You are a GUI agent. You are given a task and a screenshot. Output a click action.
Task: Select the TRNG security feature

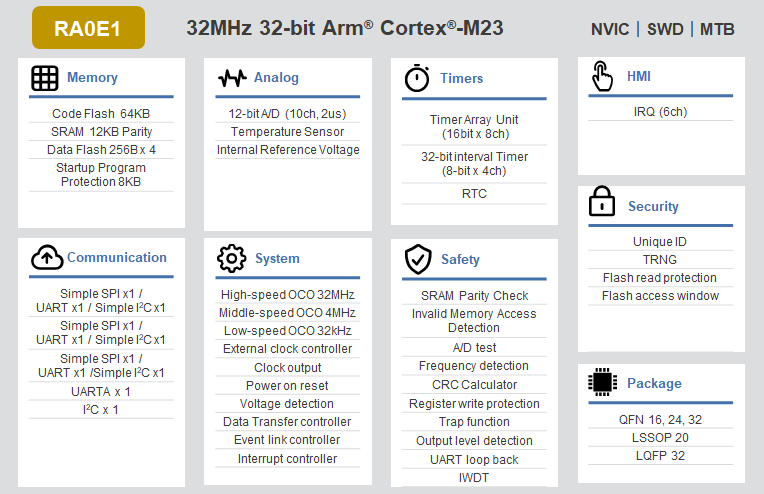coord(661,260)
